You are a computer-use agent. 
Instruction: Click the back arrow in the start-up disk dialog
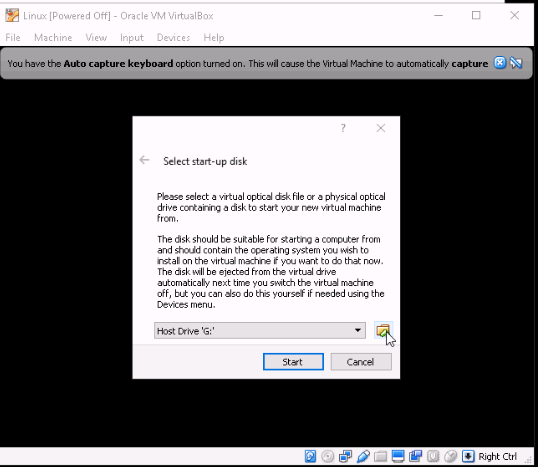(x=144, y=160)
